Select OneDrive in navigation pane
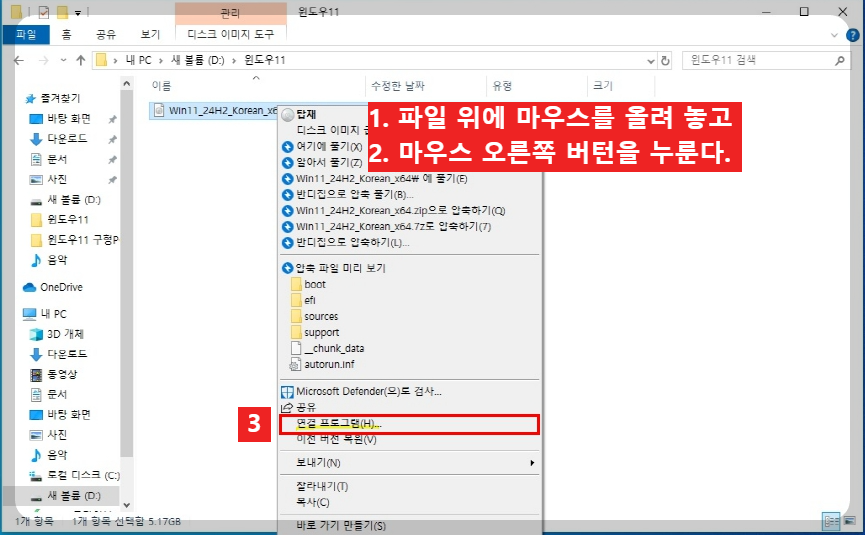Viewport: 865px width, 535px height. point(61,287)
